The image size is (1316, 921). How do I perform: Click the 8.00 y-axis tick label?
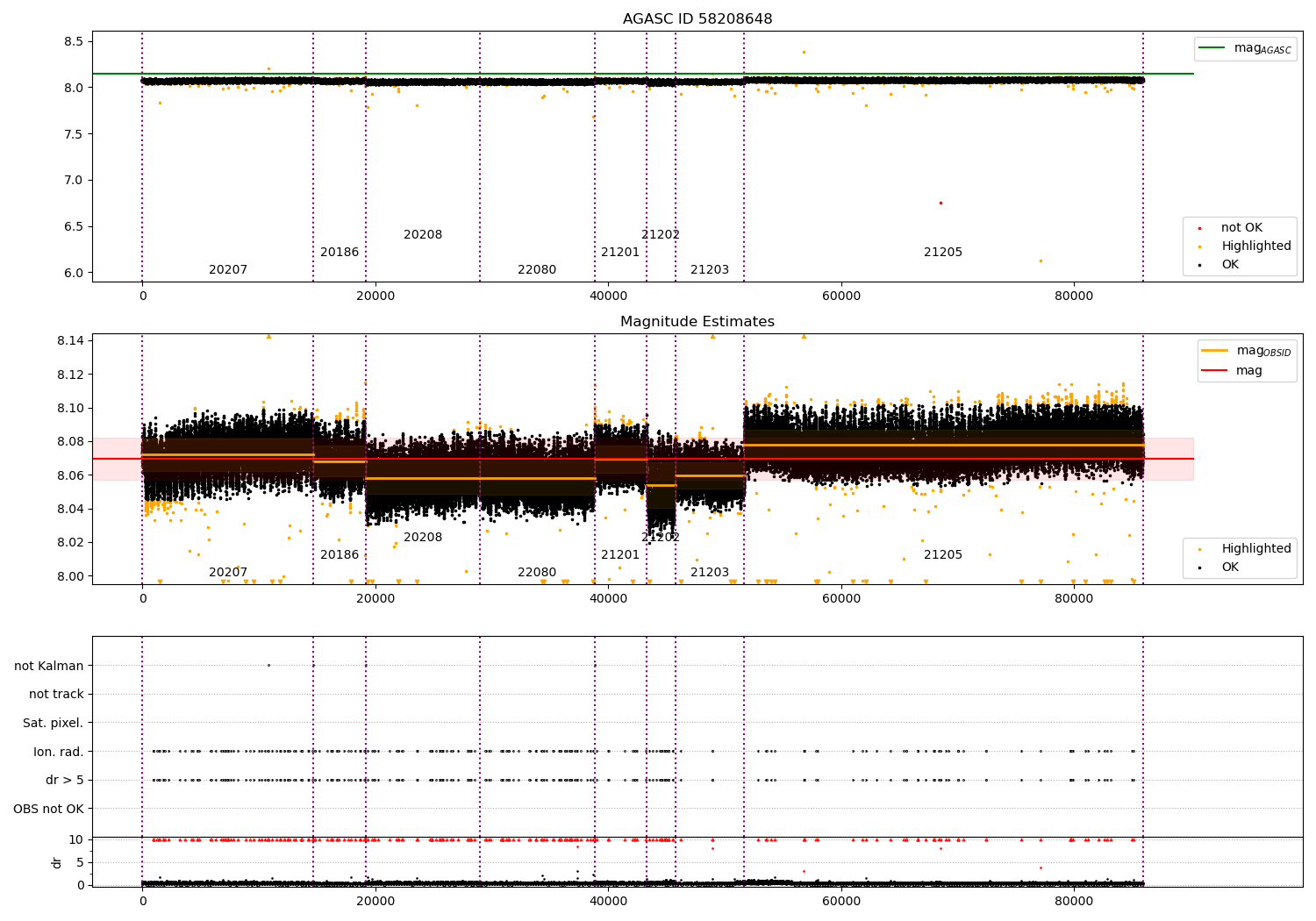(x=70, y=577)
